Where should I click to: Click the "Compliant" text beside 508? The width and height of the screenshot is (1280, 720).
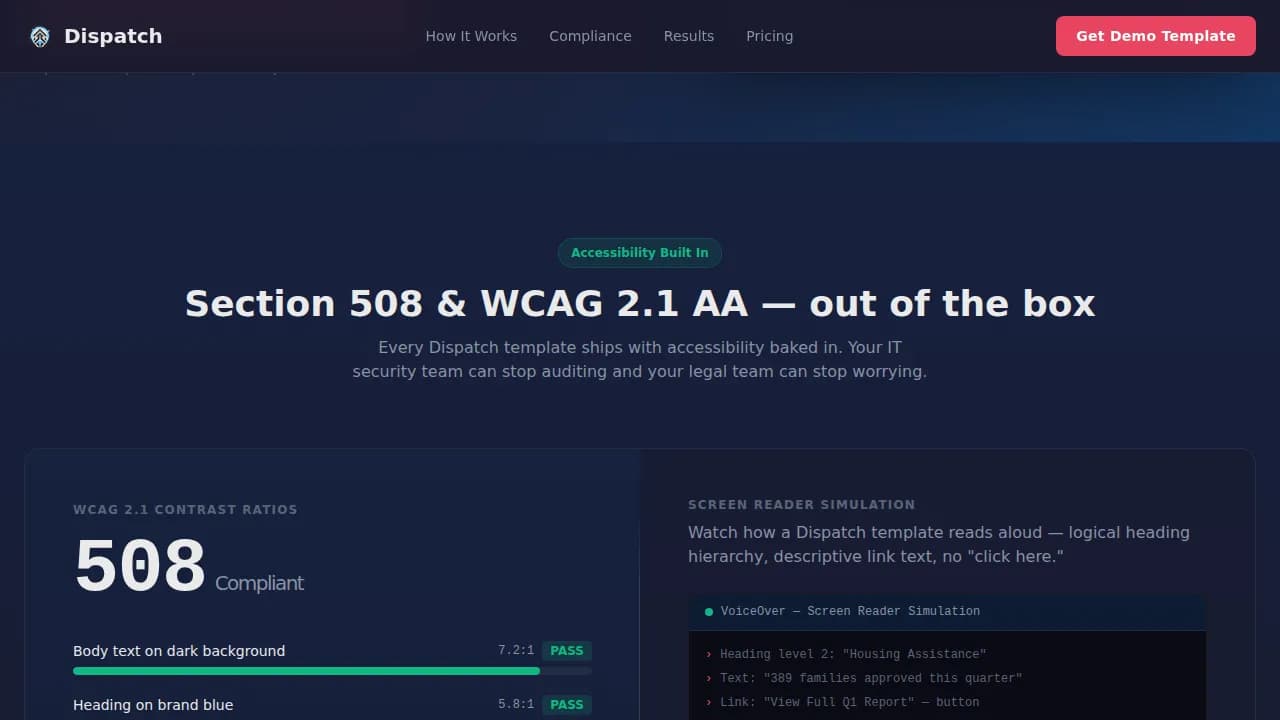[259, 583]
